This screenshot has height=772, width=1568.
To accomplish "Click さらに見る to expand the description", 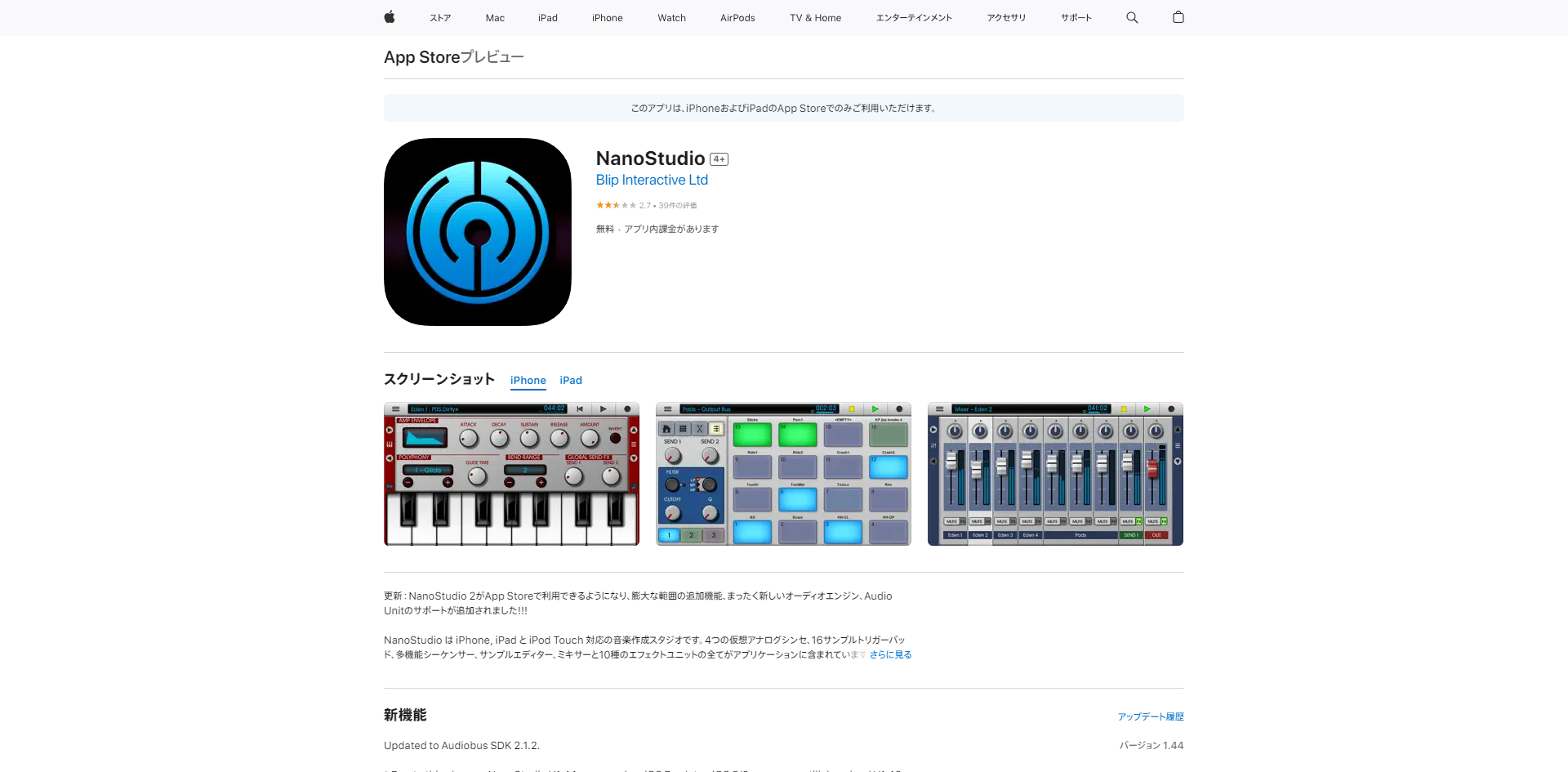I will (x=889, y=654).
